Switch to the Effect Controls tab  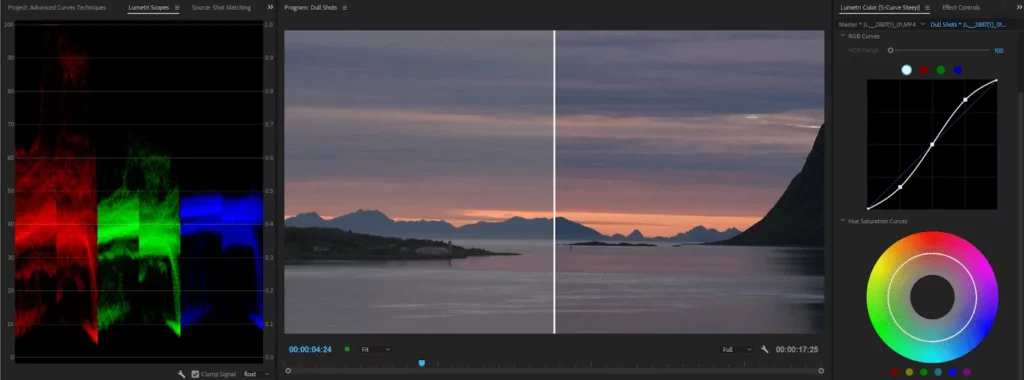[961, 8]
